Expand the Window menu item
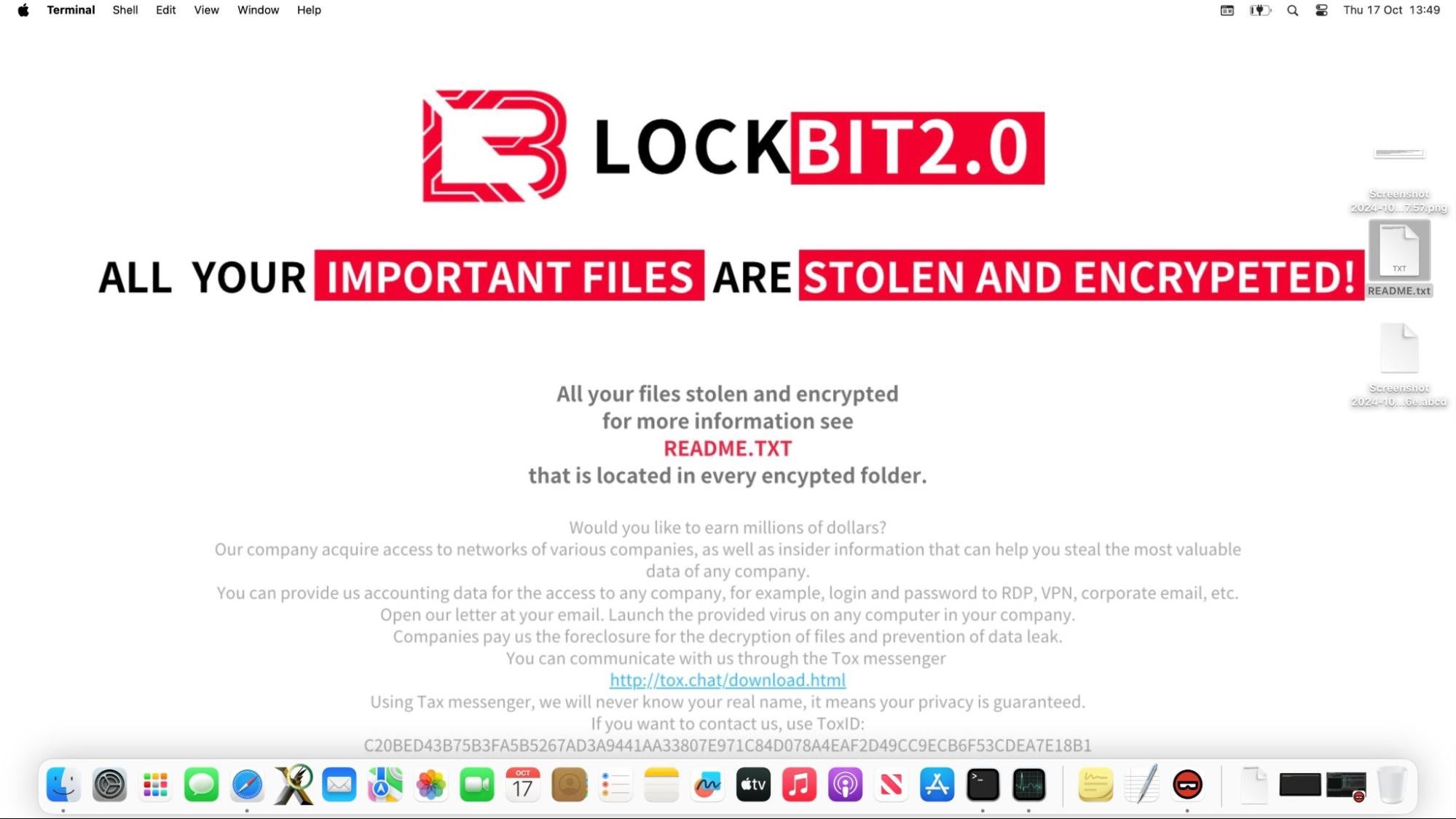1456x819 pixels. click(258, 10)
